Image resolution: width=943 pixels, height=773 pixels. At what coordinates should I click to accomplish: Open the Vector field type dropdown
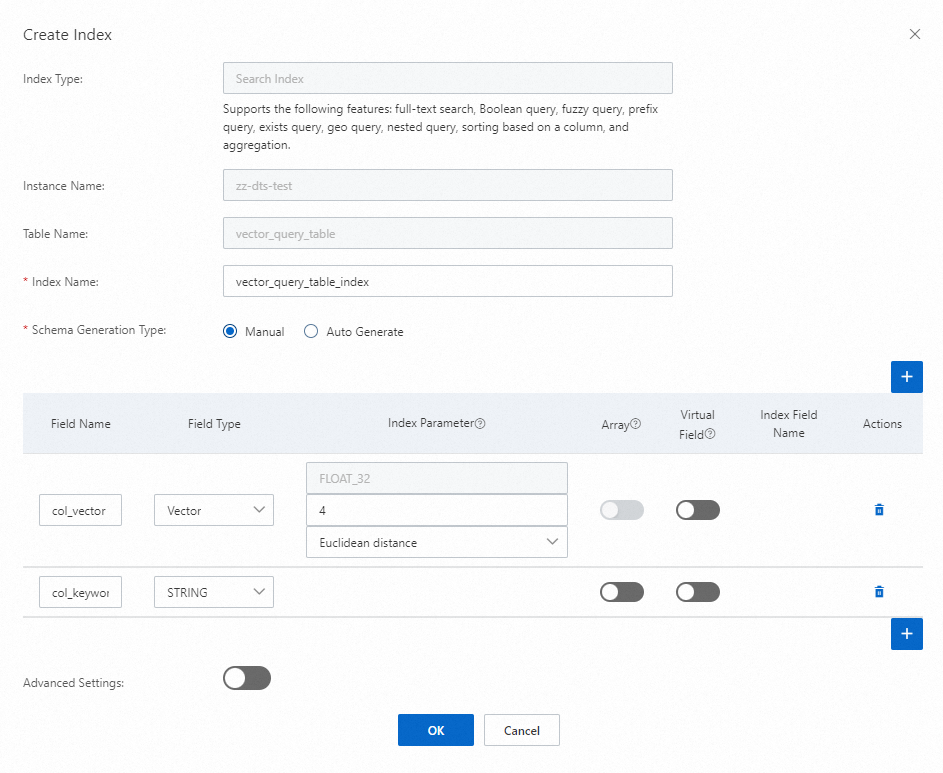pos(214,510)
